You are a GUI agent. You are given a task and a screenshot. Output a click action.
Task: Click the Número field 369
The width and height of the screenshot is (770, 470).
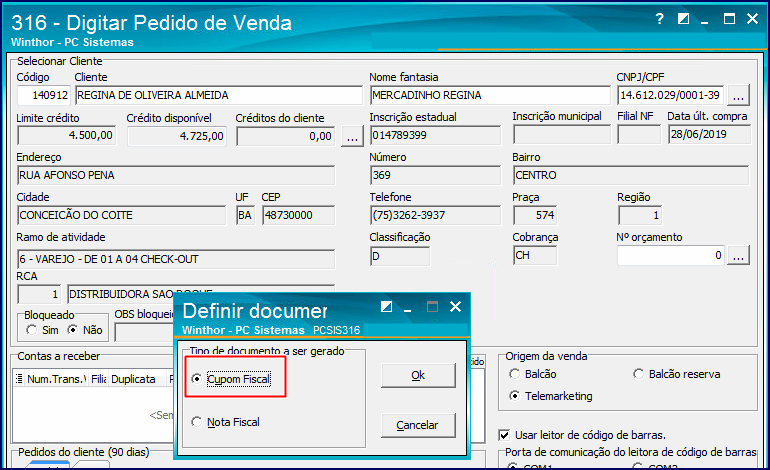(436, 175)
